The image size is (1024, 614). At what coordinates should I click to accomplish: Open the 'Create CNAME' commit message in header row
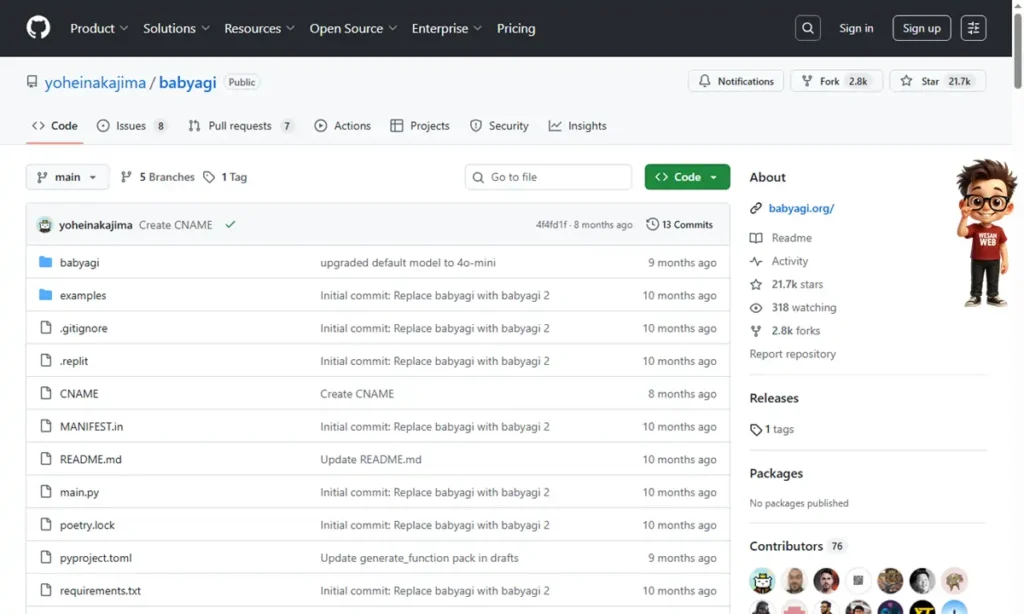pyautogui.click(x=176, y=224)
